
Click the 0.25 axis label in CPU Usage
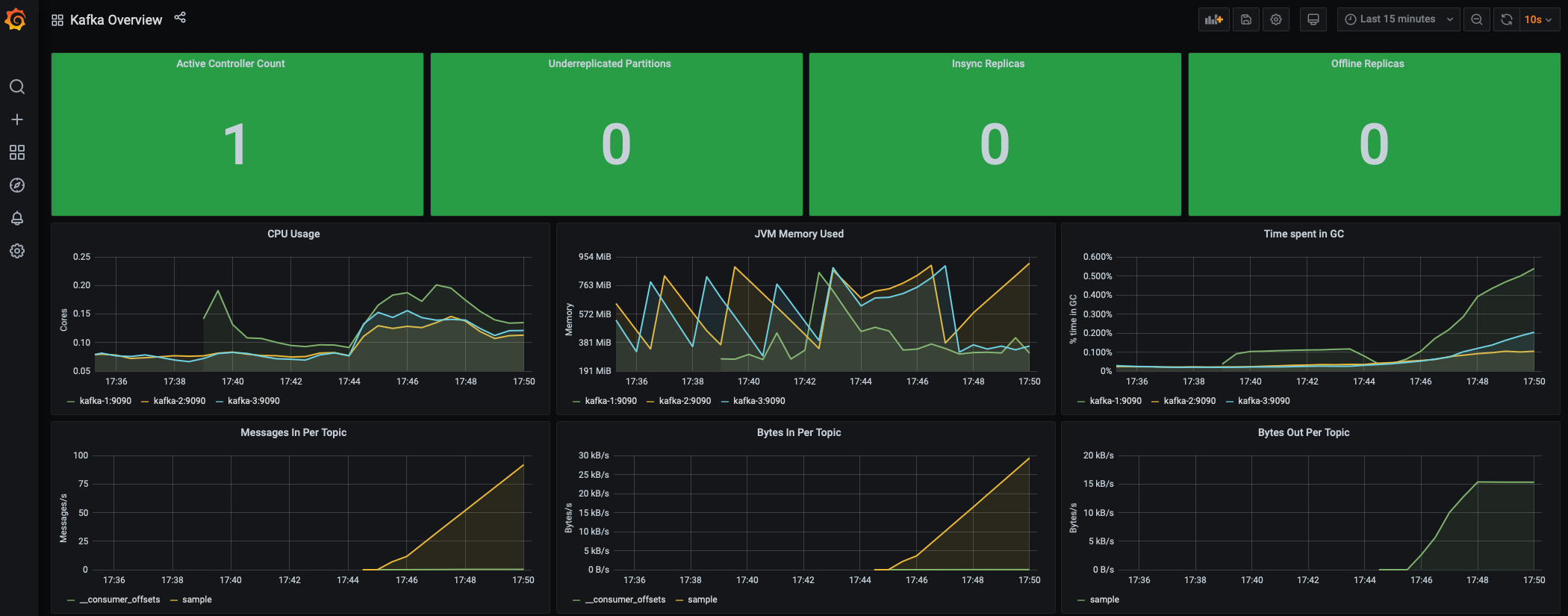coord(81,257)
